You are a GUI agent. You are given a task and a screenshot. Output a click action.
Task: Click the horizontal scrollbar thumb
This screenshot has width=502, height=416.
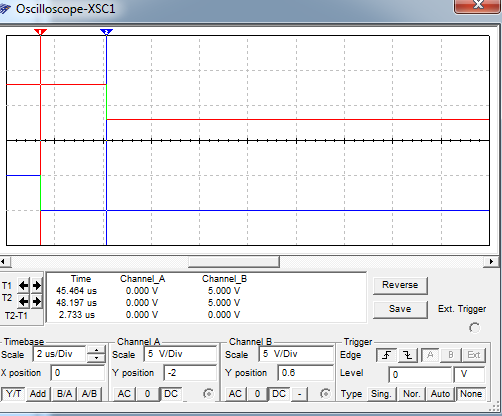tap(234, 262)
